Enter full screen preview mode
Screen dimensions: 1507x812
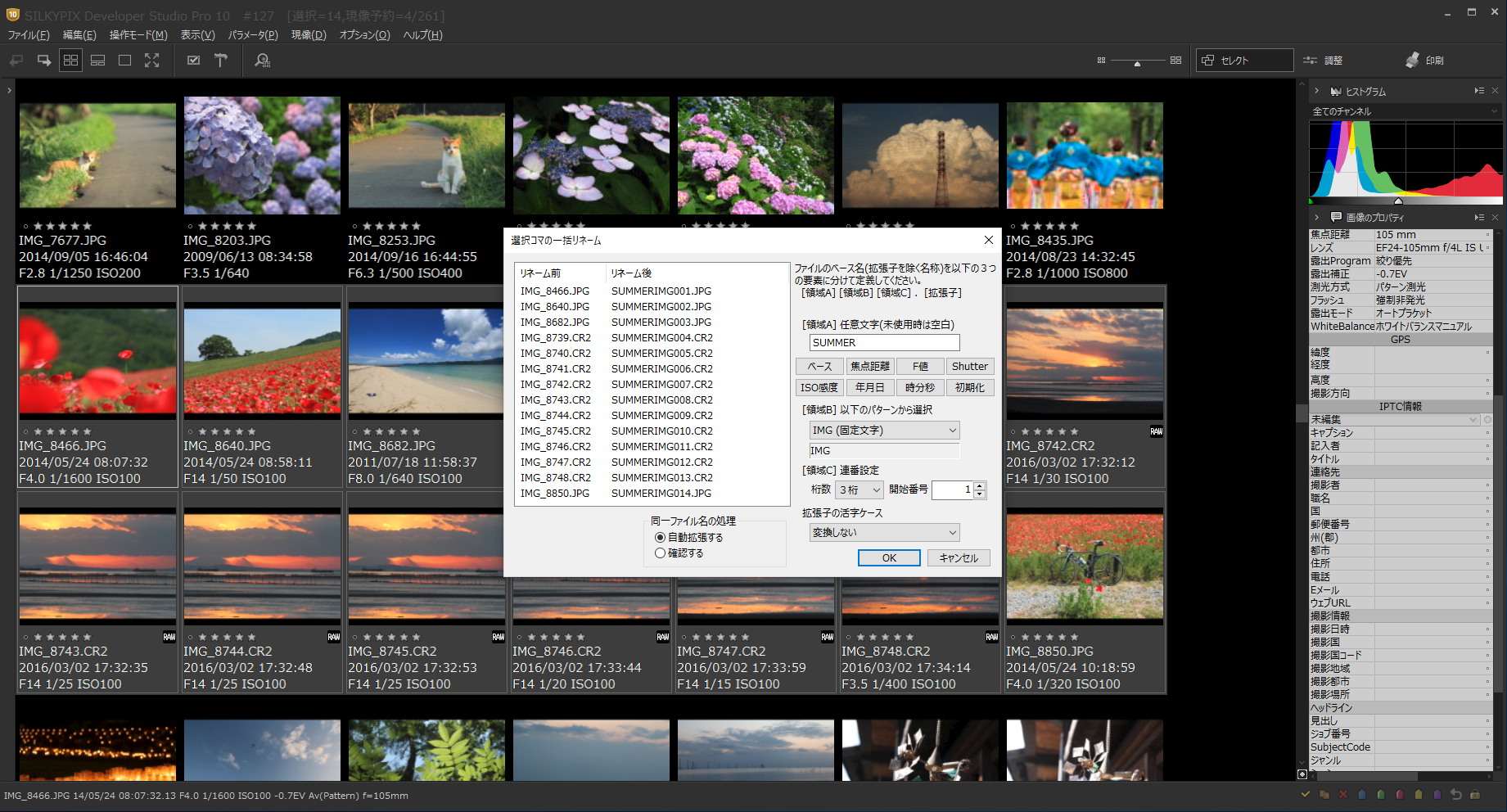152,61
